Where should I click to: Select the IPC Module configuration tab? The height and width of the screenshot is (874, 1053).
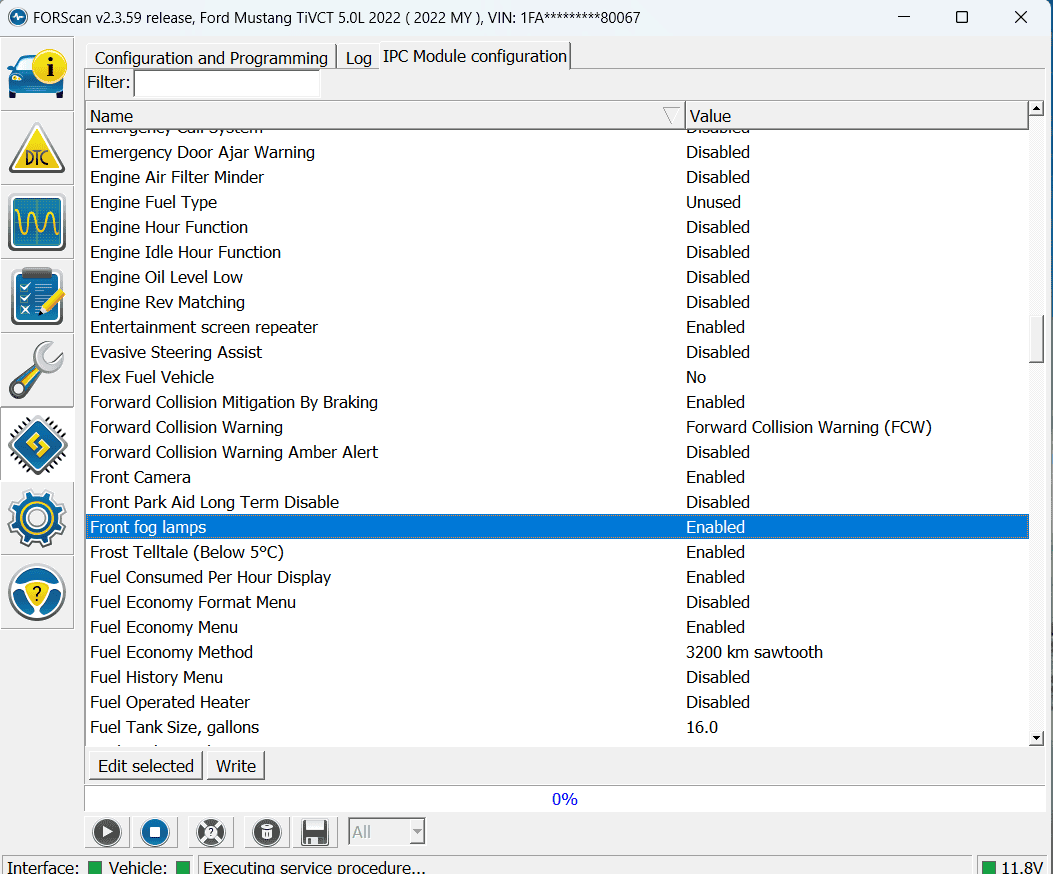[x=475, y=56]
